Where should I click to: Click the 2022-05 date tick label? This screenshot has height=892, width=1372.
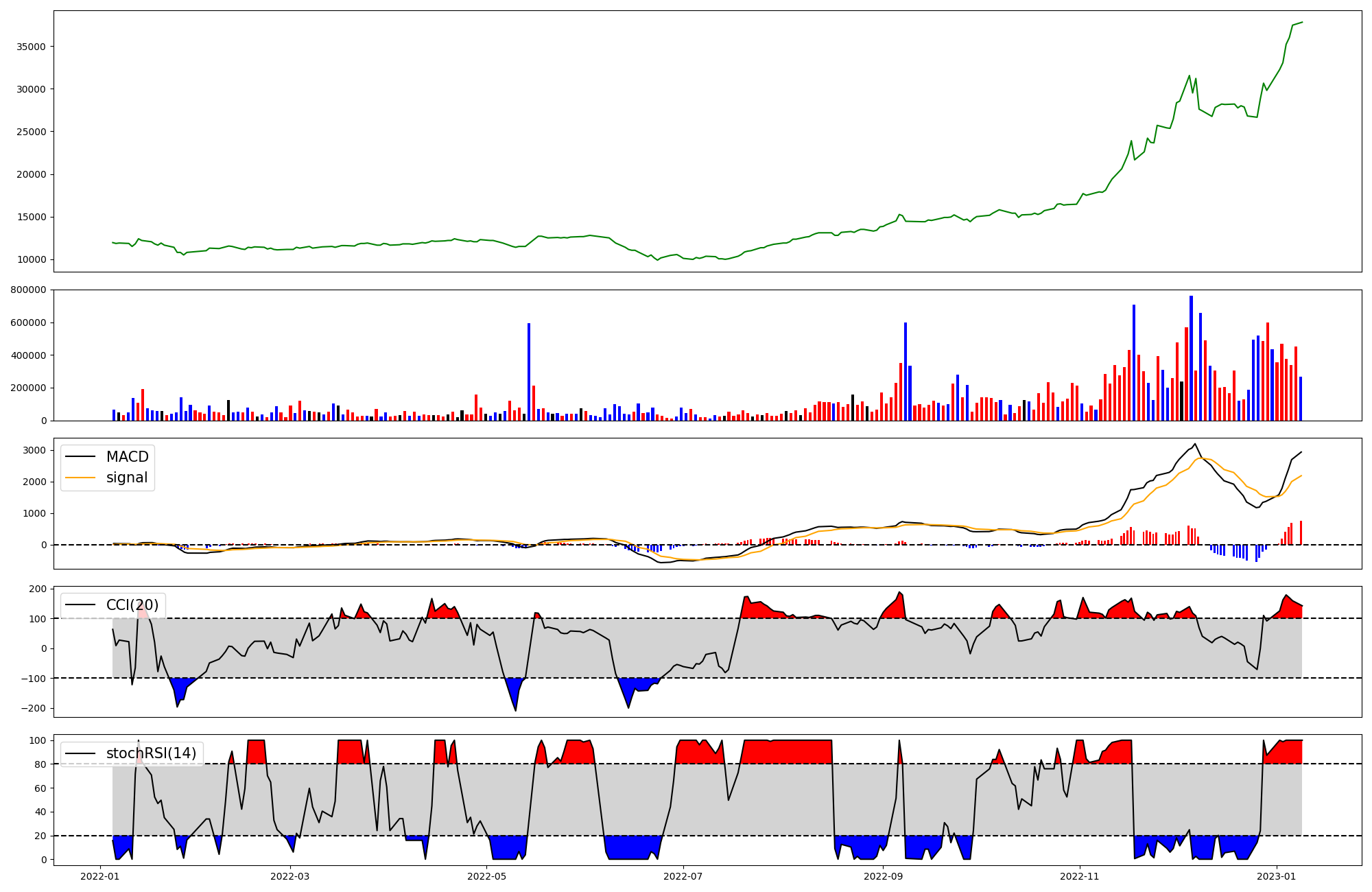[486, 876]
